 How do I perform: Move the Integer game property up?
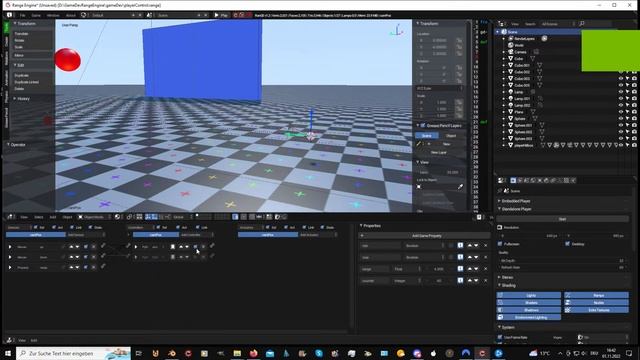[x=470, y=280]
